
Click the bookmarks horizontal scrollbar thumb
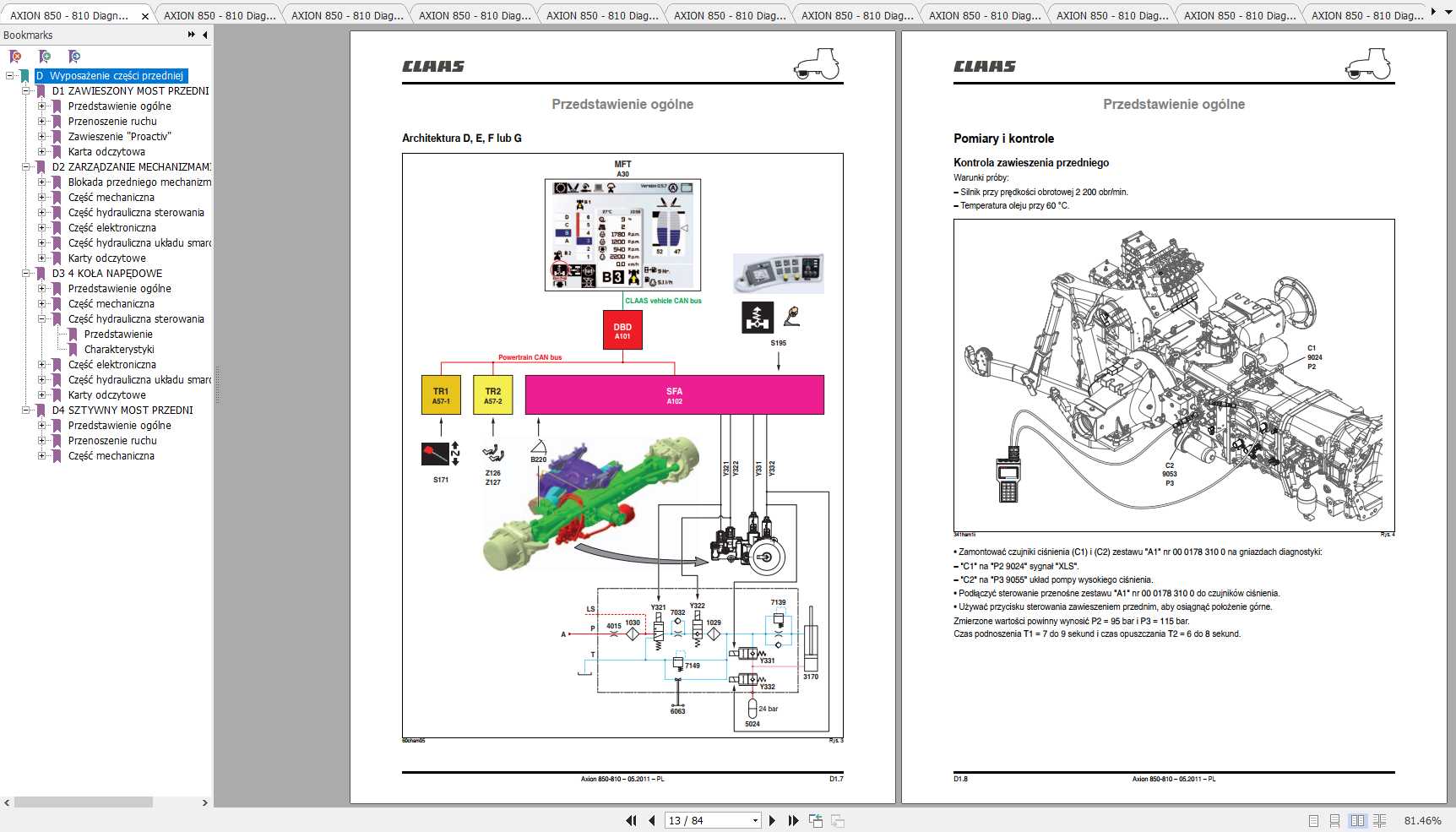click(83, 802)
